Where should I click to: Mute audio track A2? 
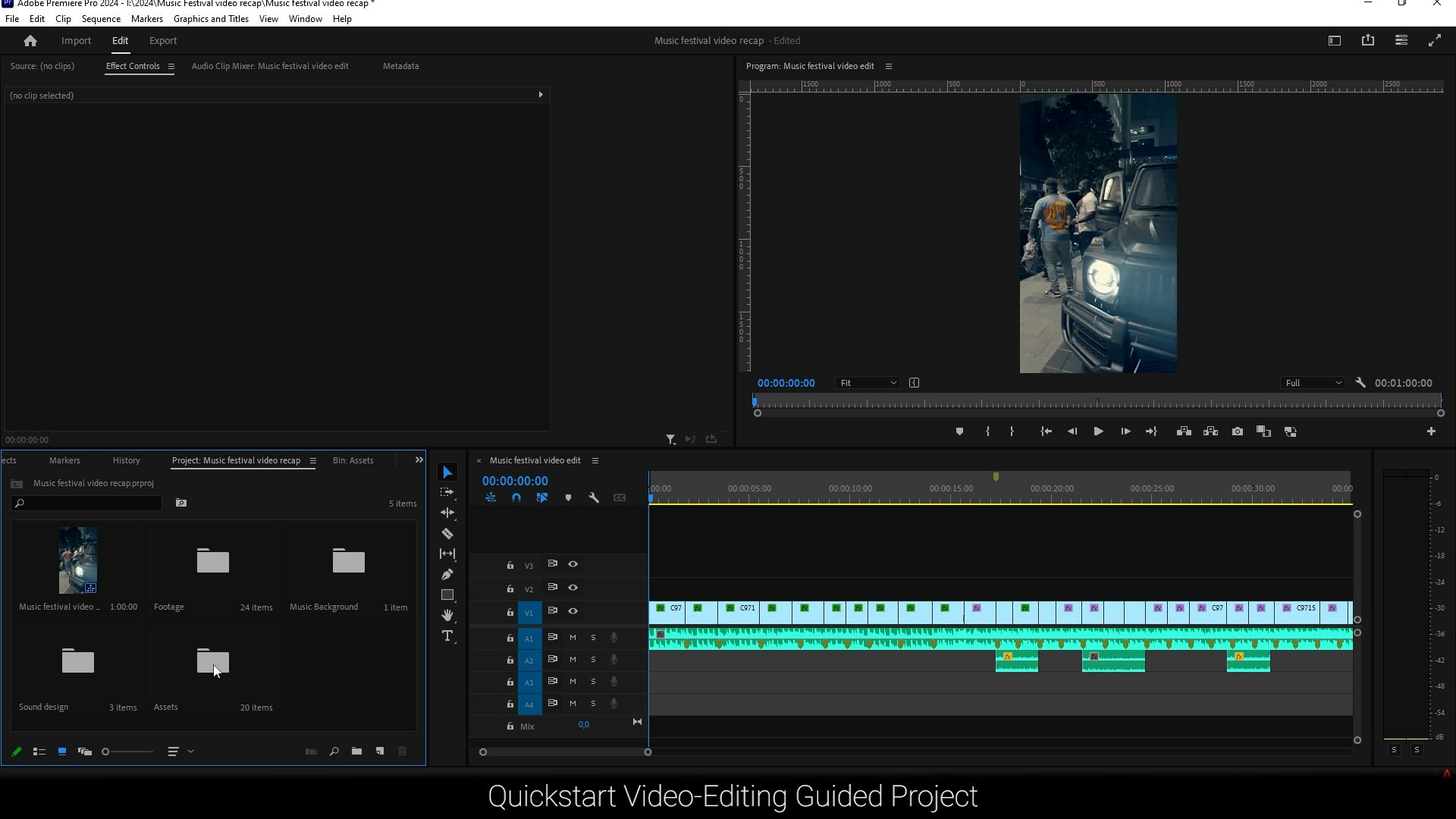(x=573, y=660)
